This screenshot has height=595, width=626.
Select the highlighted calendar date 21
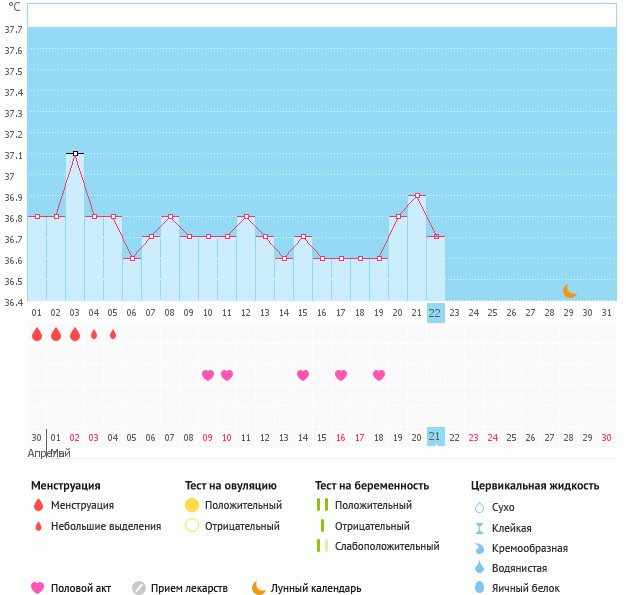point(435,437)
